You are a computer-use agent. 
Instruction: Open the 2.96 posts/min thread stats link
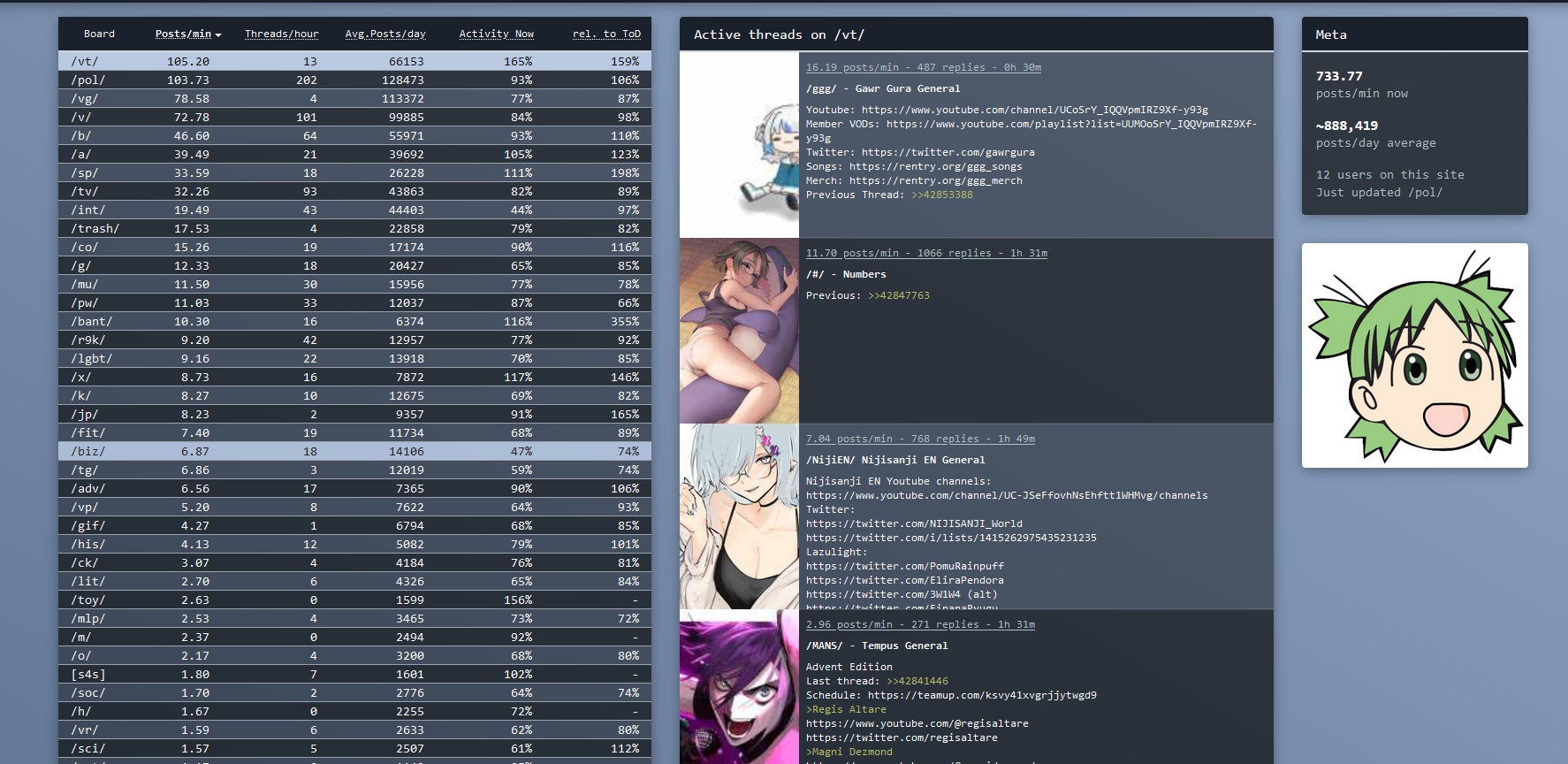pos(920,624)
